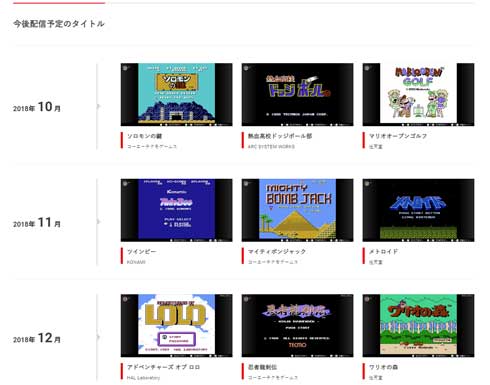The image size is (490, 385).
Task: Open the 忍者龍剣伝 title screen thumbnail
Action: point(297,326)
